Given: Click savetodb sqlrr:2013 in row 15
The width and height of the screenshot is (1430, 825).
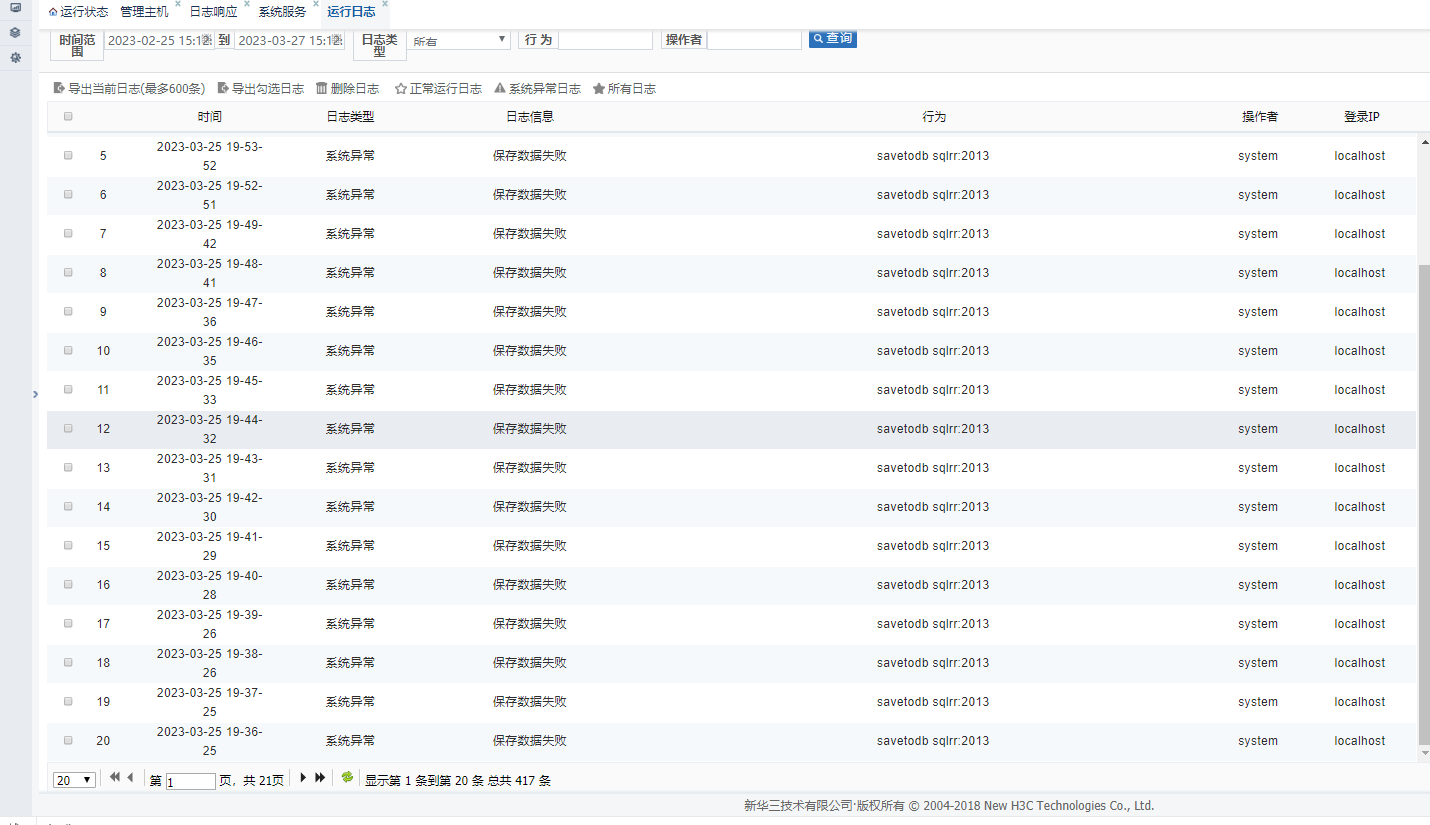Looking at the screenshot, I should (x=933, y=546).
